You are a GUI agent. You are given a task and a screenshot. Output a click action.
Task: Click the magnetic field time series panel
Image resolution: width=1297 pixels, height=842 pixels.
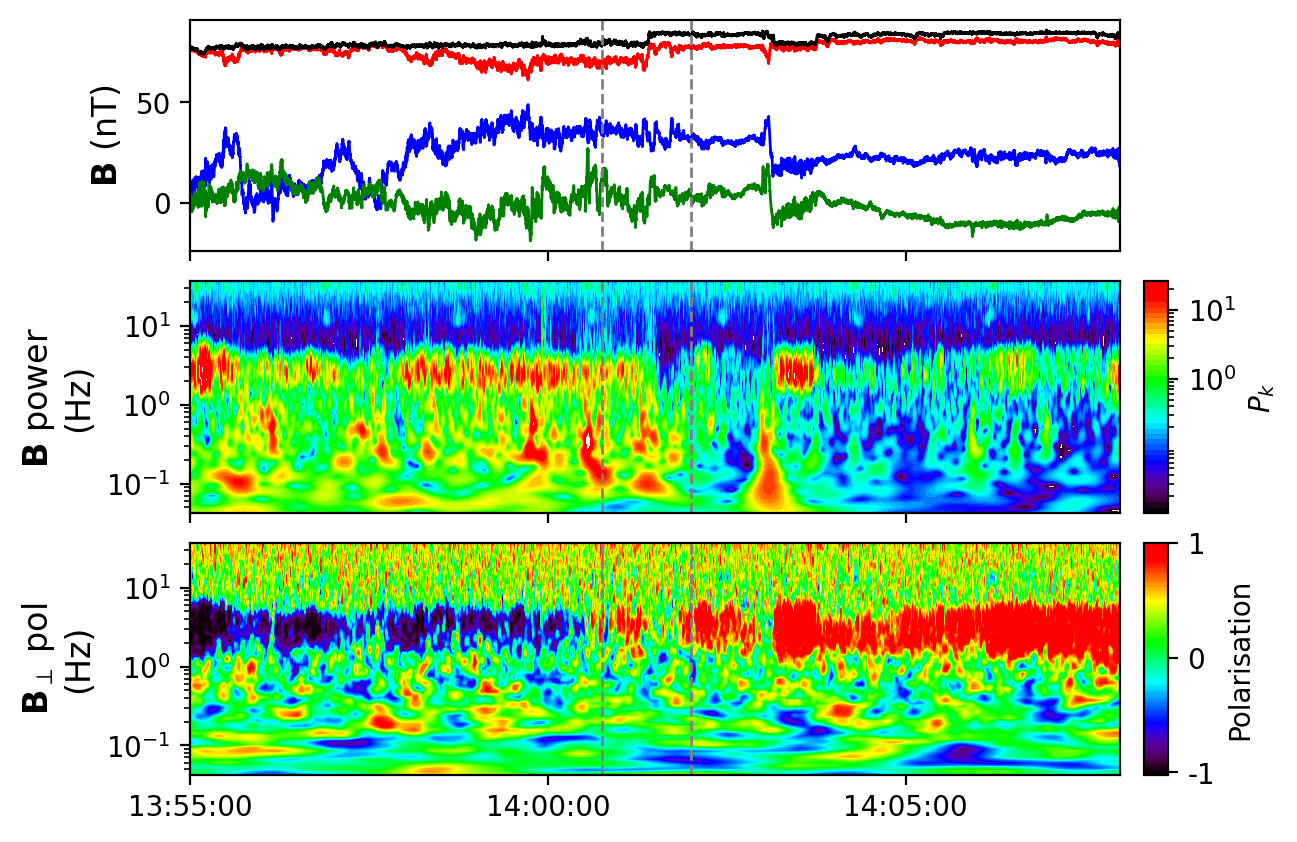click(x=655, y=135)
